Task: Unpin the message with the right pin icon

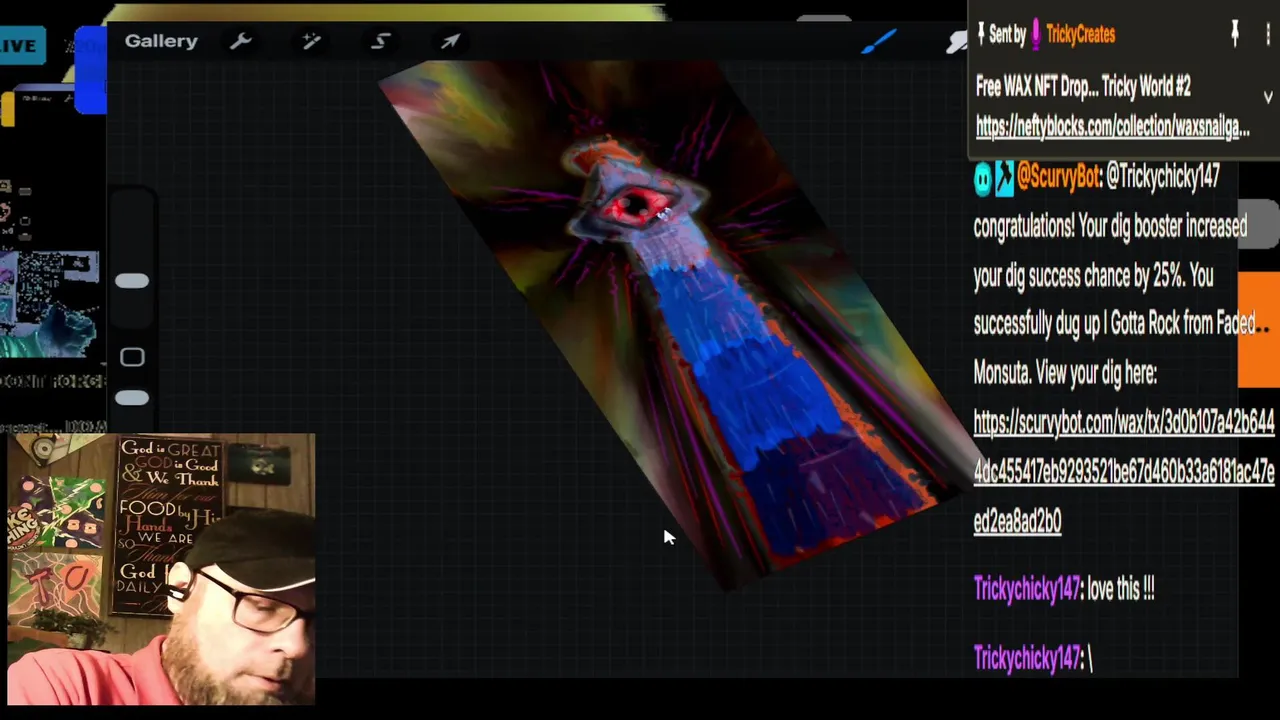Action: 1235,34
